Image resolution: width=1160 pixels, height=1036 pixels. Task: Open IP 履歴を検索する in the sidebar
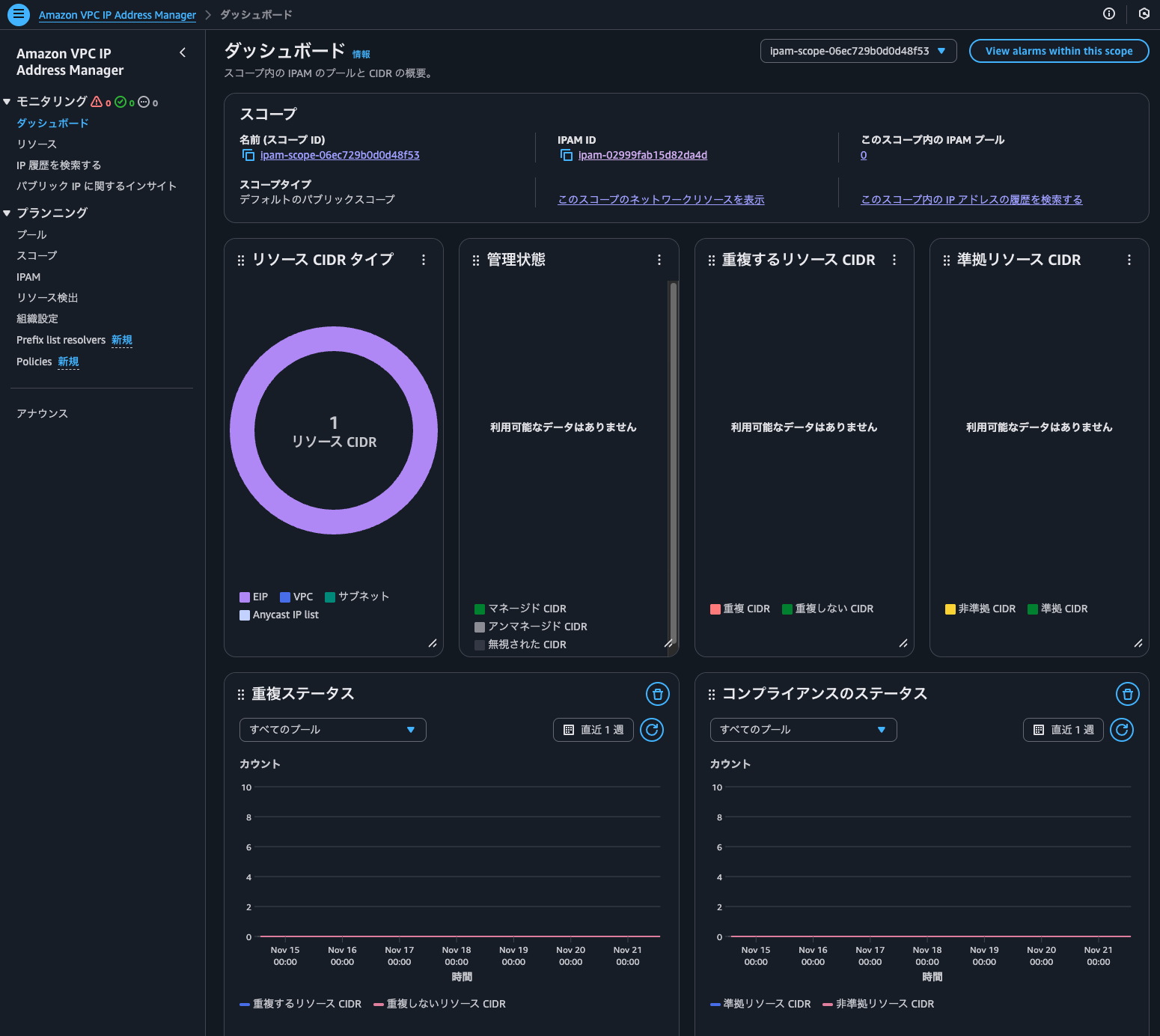pyautogui.click(x=58, y=165)
